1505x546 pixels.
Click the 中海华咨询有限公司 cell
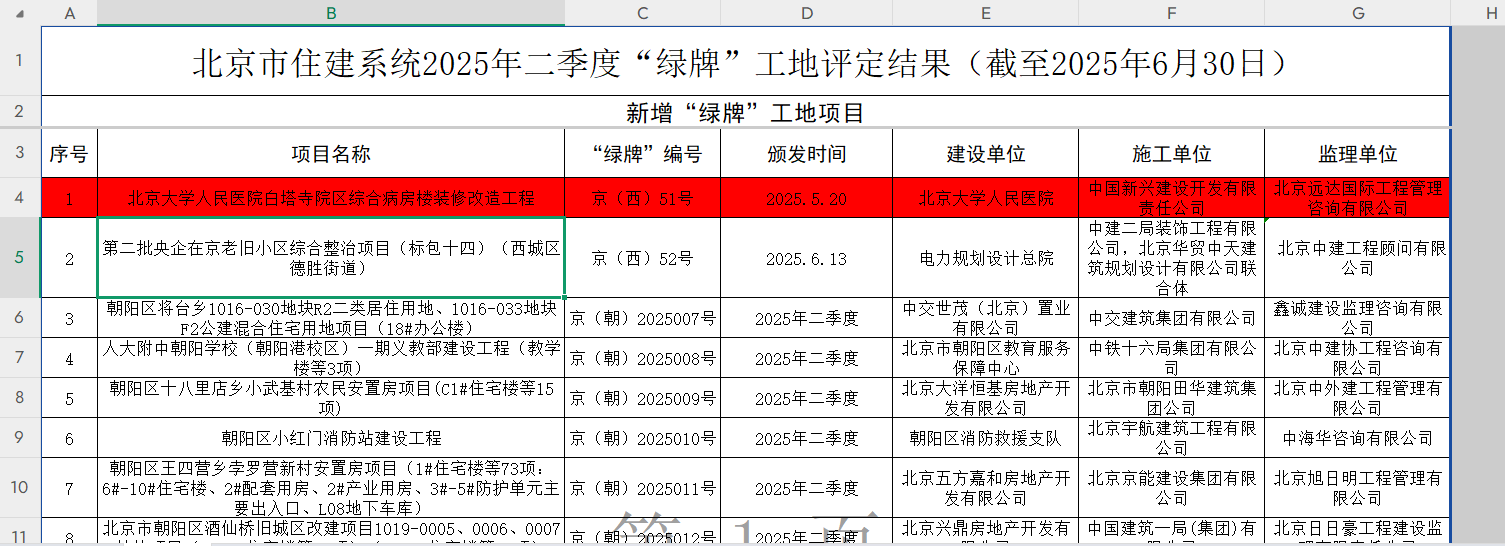click(1357, 438)
